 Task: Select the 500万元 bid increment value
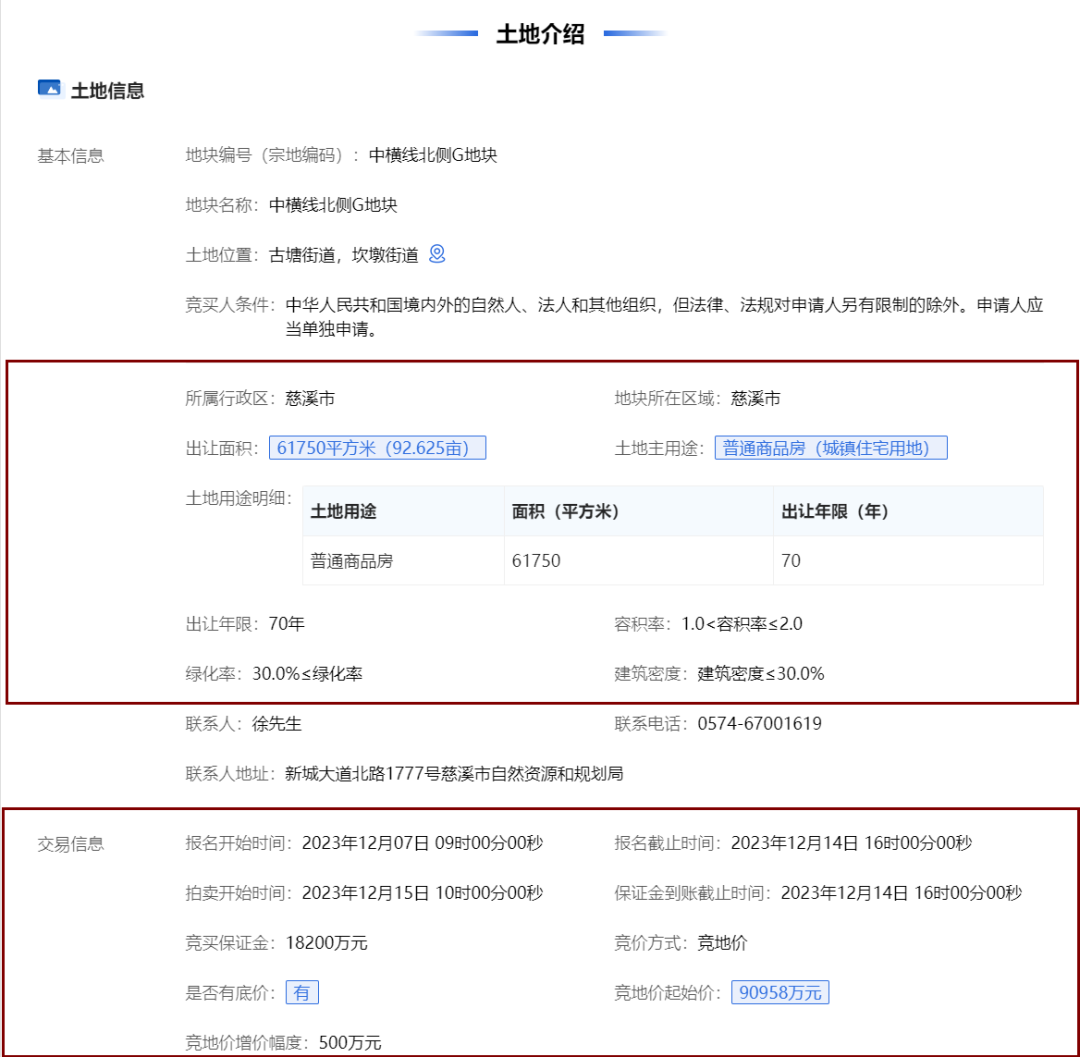[350, 1043]
